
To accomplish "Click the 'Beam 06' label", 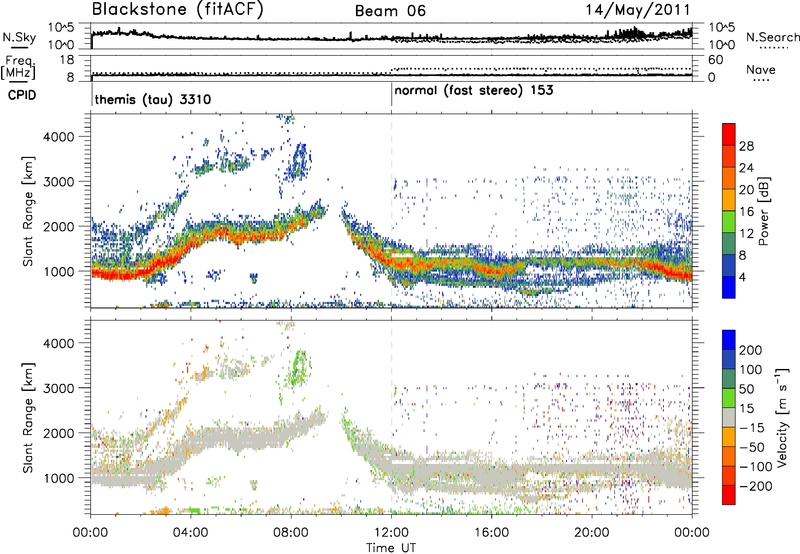I will [x=390, y=11].
